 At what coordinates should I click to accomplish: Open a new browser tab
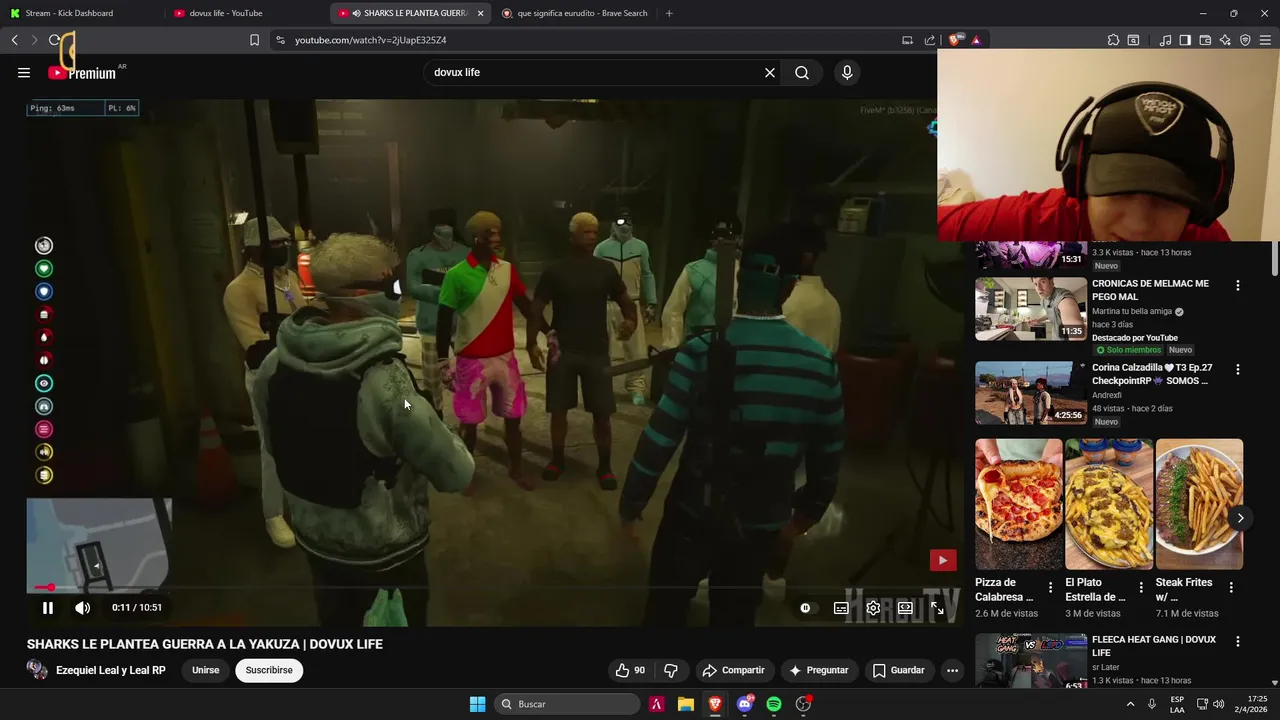point(669,13)
